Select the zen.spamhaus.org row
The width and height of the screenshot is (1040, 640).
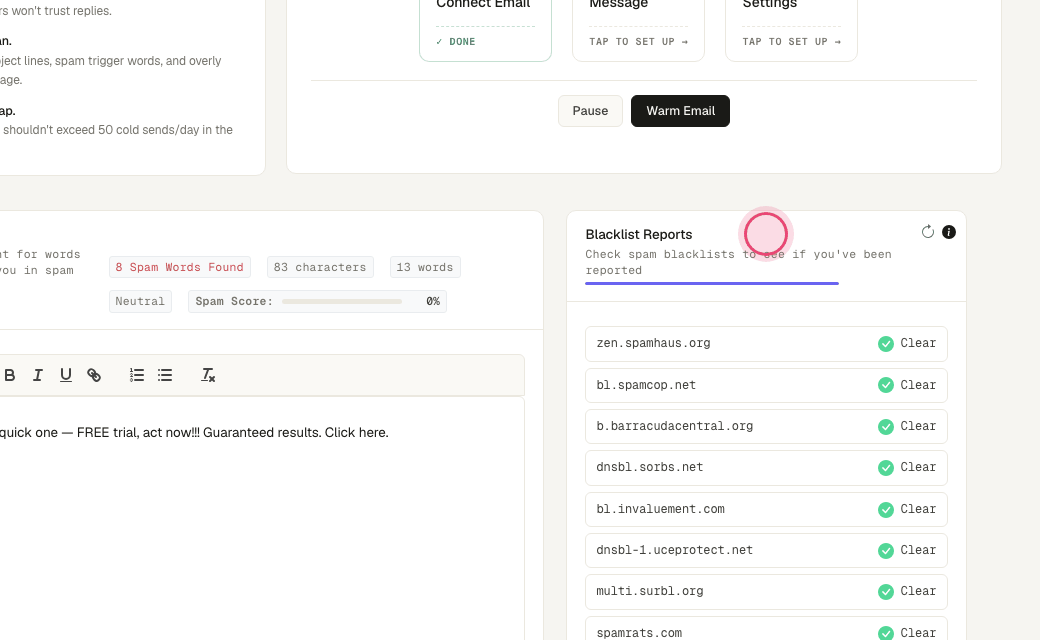click(x=766, y=344)
